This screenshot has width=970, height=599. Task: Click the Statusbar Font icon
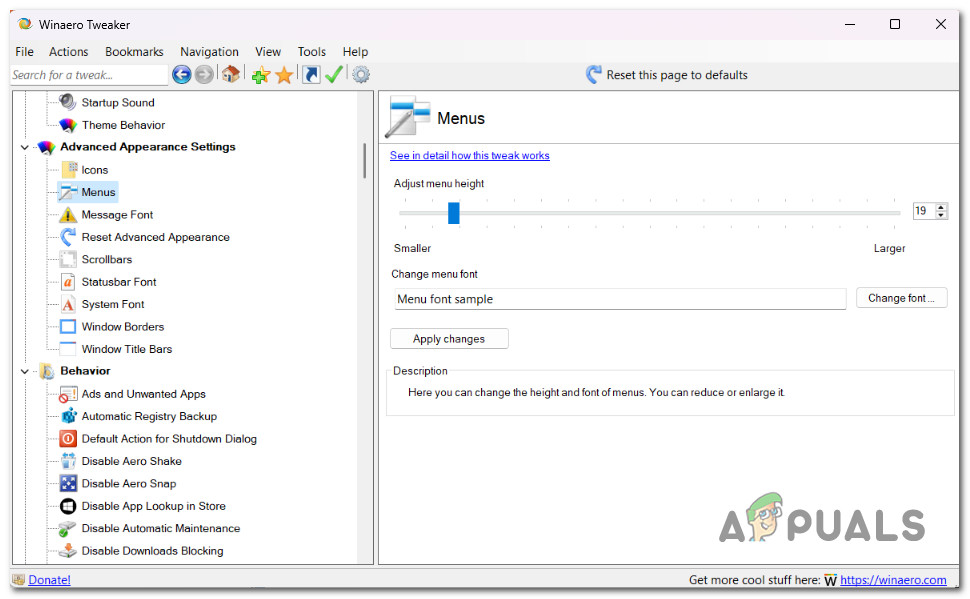[68, 282]
